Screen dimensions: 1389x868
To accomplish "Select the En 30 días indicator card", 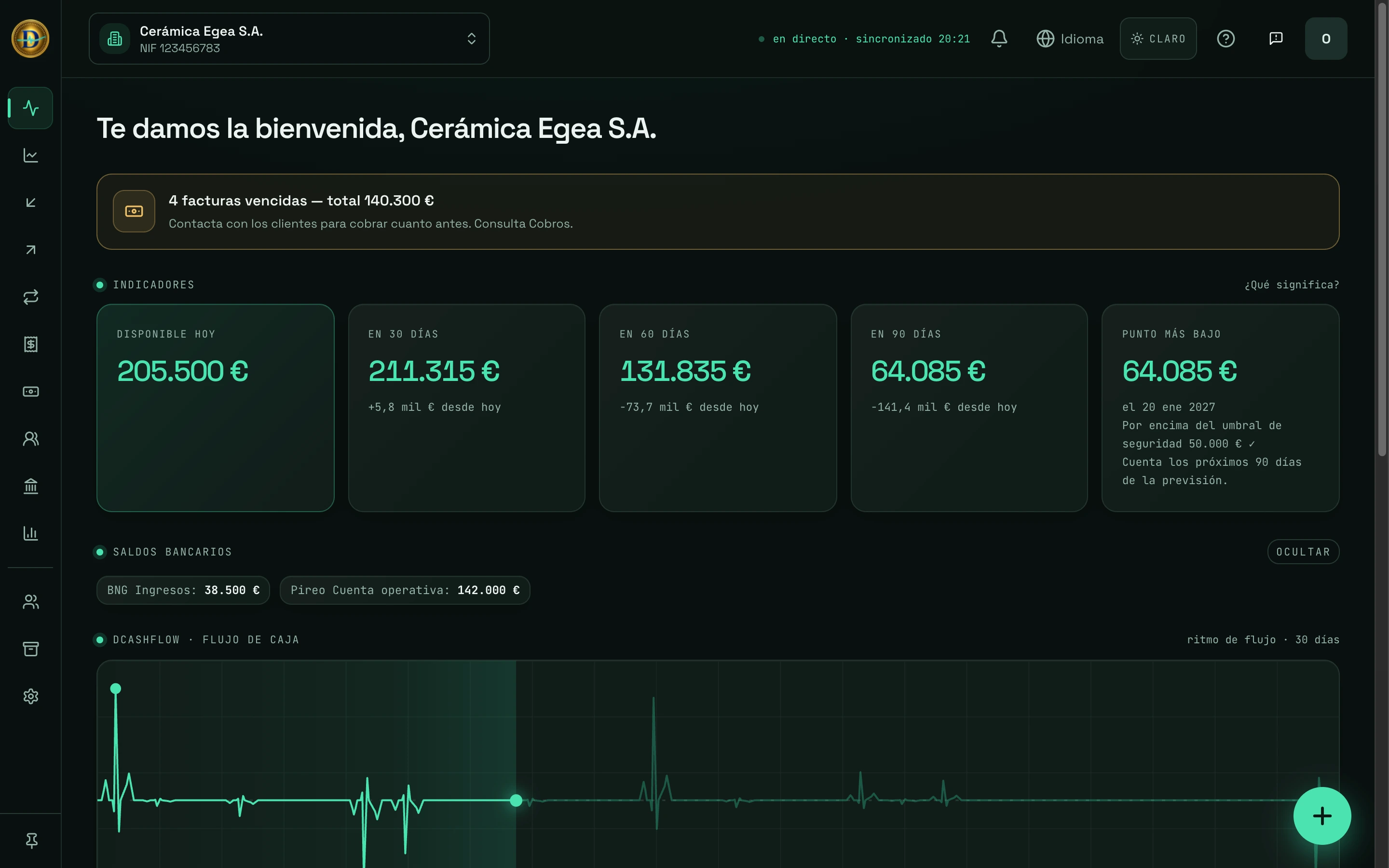I will click(467, 407).
